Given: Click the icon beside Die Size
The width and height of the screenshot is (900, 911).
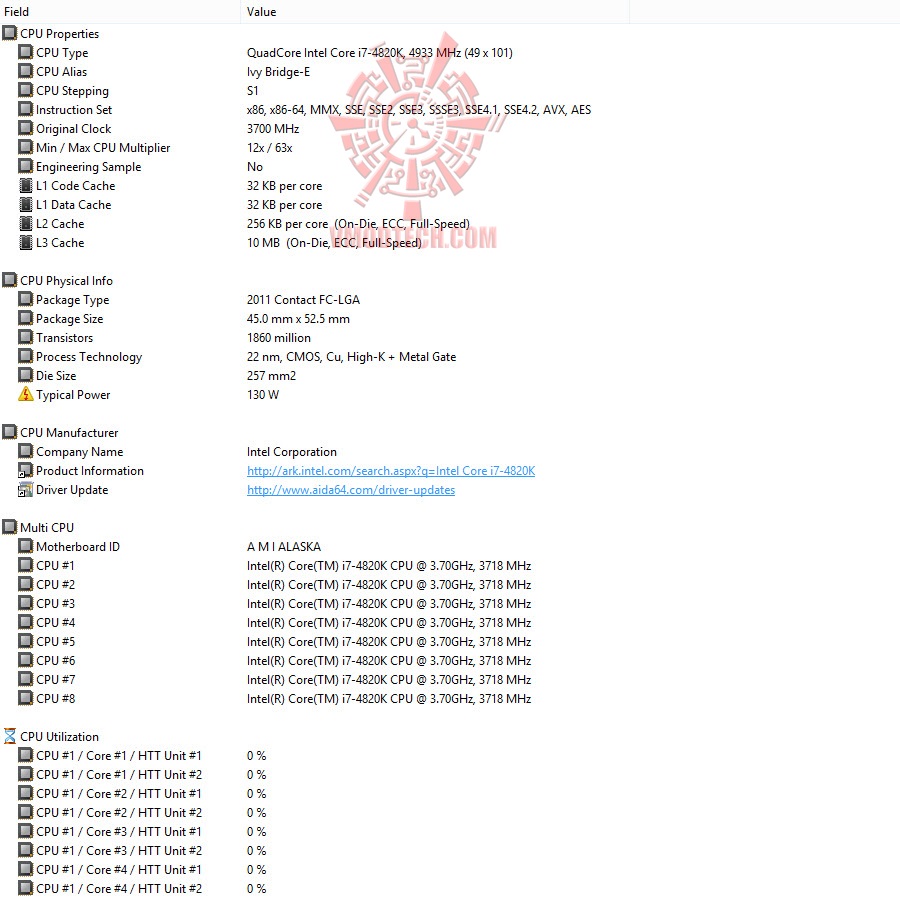Looking at the screenshot, I should [x=26, y=375].
